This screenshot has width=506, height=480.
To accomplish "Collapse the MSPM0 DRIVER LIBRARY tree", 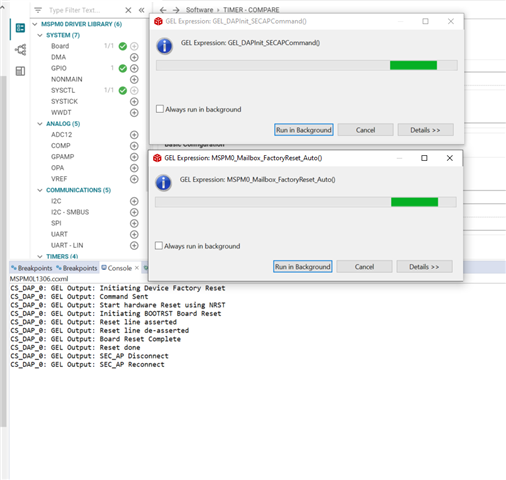I will pos(35,24).
